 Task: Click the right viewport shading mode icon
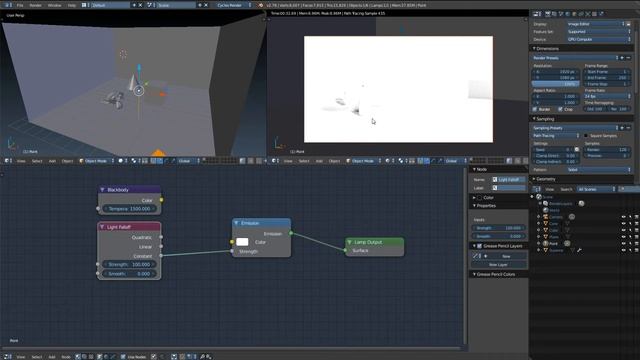point(389,161)
